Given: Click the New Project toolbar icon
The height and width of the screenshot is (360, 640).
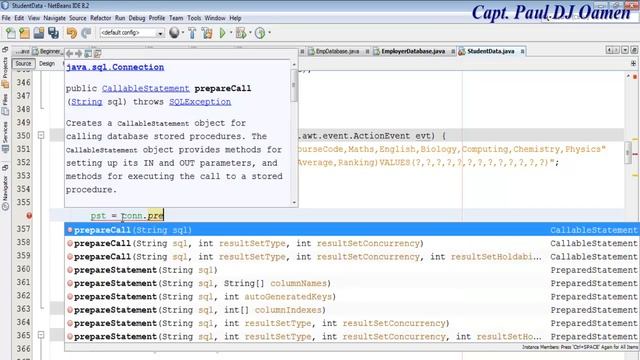Looking at the screenshot, I should 24,33.
